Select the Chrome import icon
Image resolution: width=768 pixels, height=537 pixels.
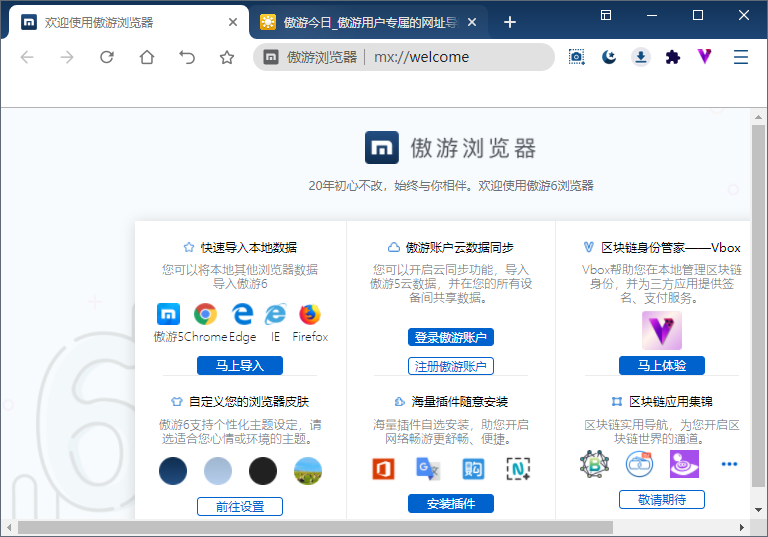point(205,314)
